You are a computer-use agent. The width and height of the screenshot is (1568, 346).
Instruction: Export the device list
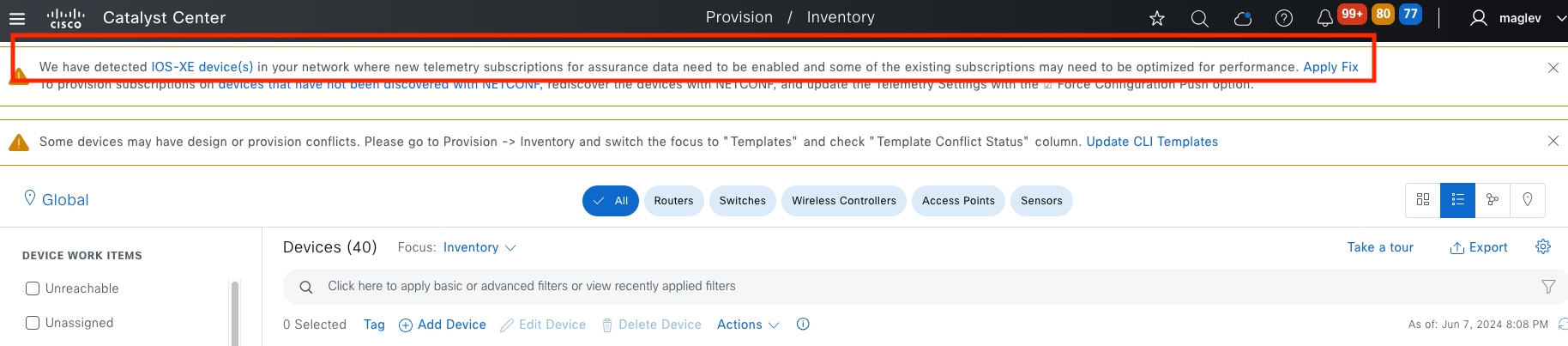(x=1478, y=247)
